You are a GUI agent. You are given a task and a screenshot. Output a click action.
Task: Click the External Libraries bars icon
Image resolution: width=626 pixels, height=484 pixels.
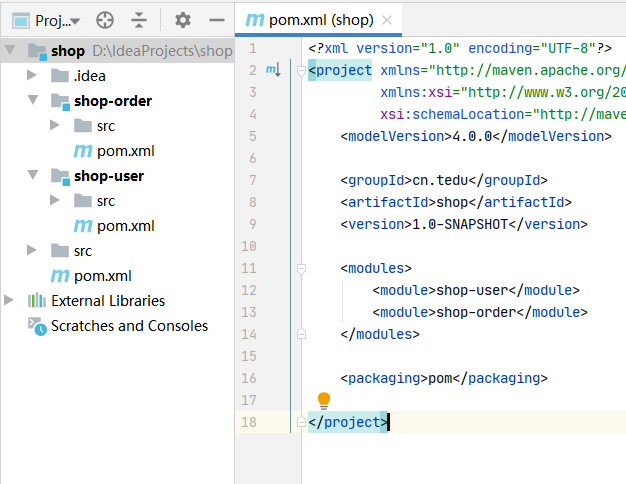37,300
